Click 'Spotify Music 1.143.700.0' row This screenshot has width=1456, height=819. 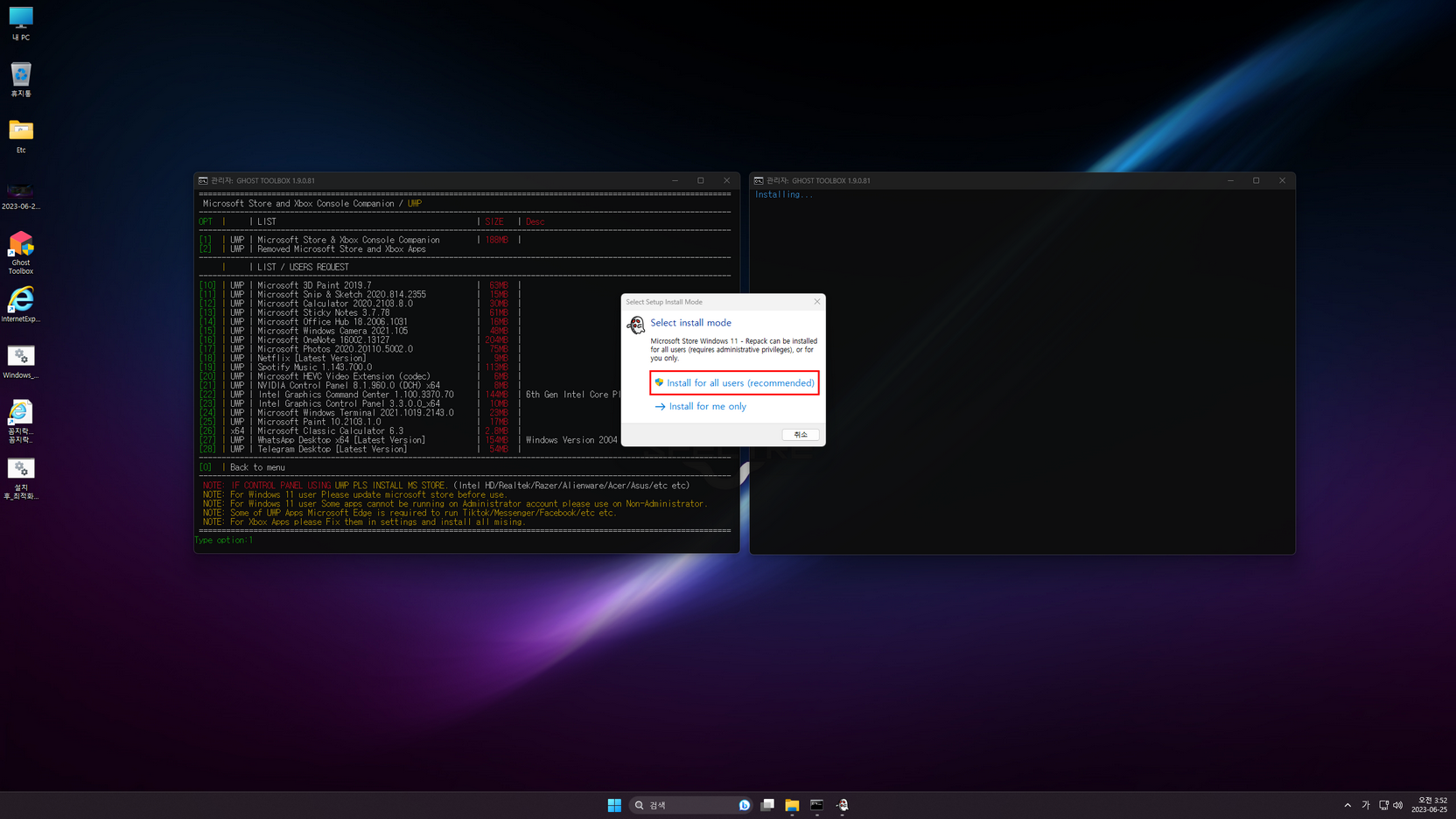360,367
